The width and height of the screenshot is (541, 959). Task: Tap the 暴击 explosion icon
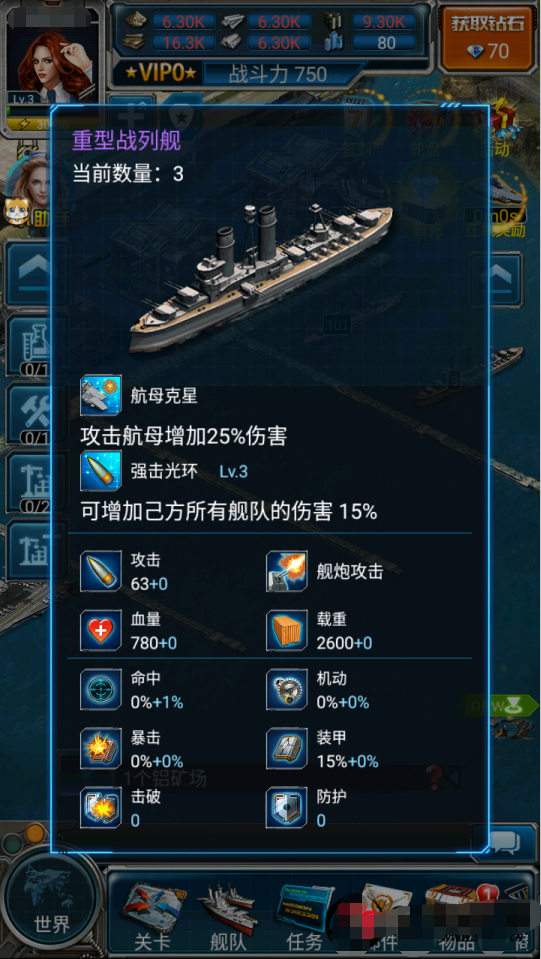101,749
